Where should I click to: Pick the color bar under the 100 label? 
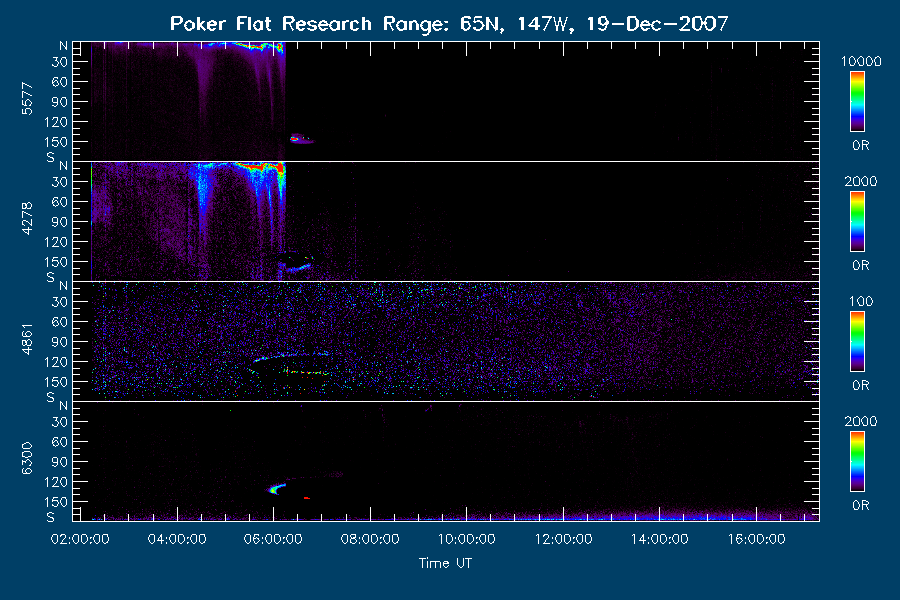[858, 342]
